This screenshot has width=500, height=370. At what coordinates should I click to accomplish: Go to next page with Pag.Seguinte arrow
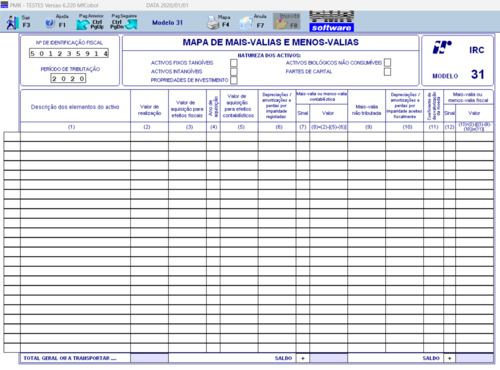coord(131,24)
